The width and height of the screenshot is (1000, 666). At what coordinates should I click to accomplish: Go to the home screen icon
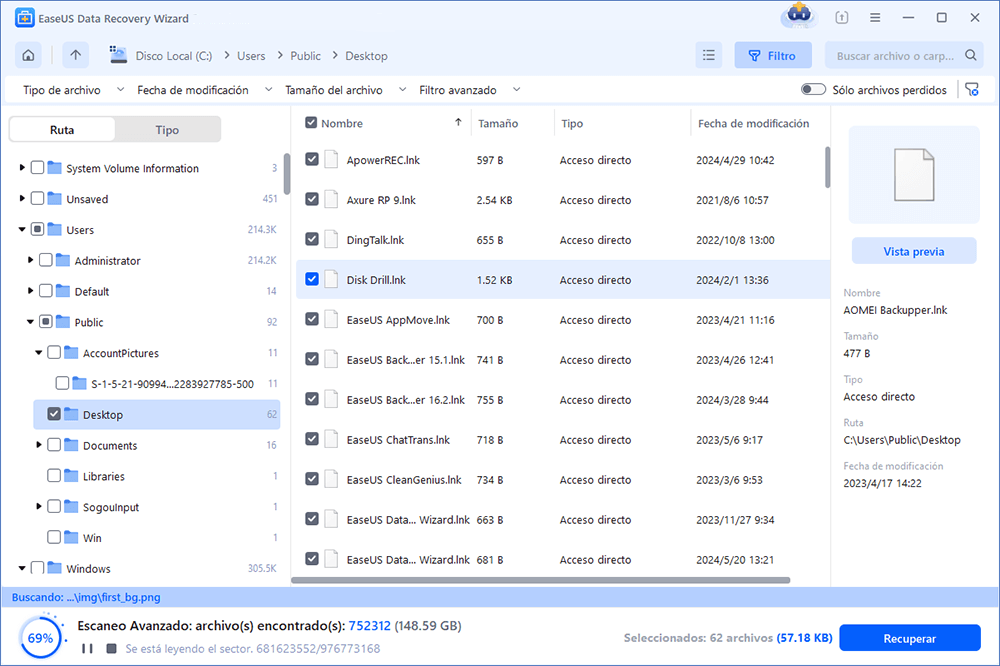[28, 56]
